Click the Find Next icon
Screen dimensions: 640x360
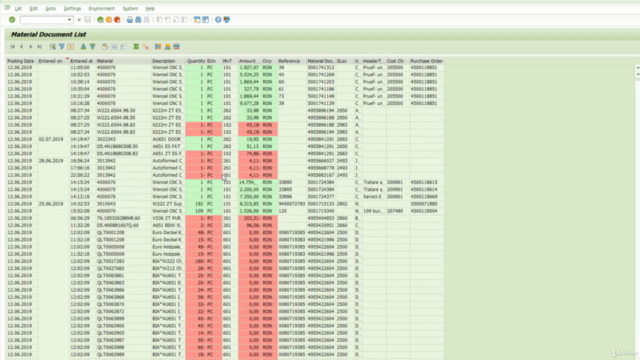point(147,20)
